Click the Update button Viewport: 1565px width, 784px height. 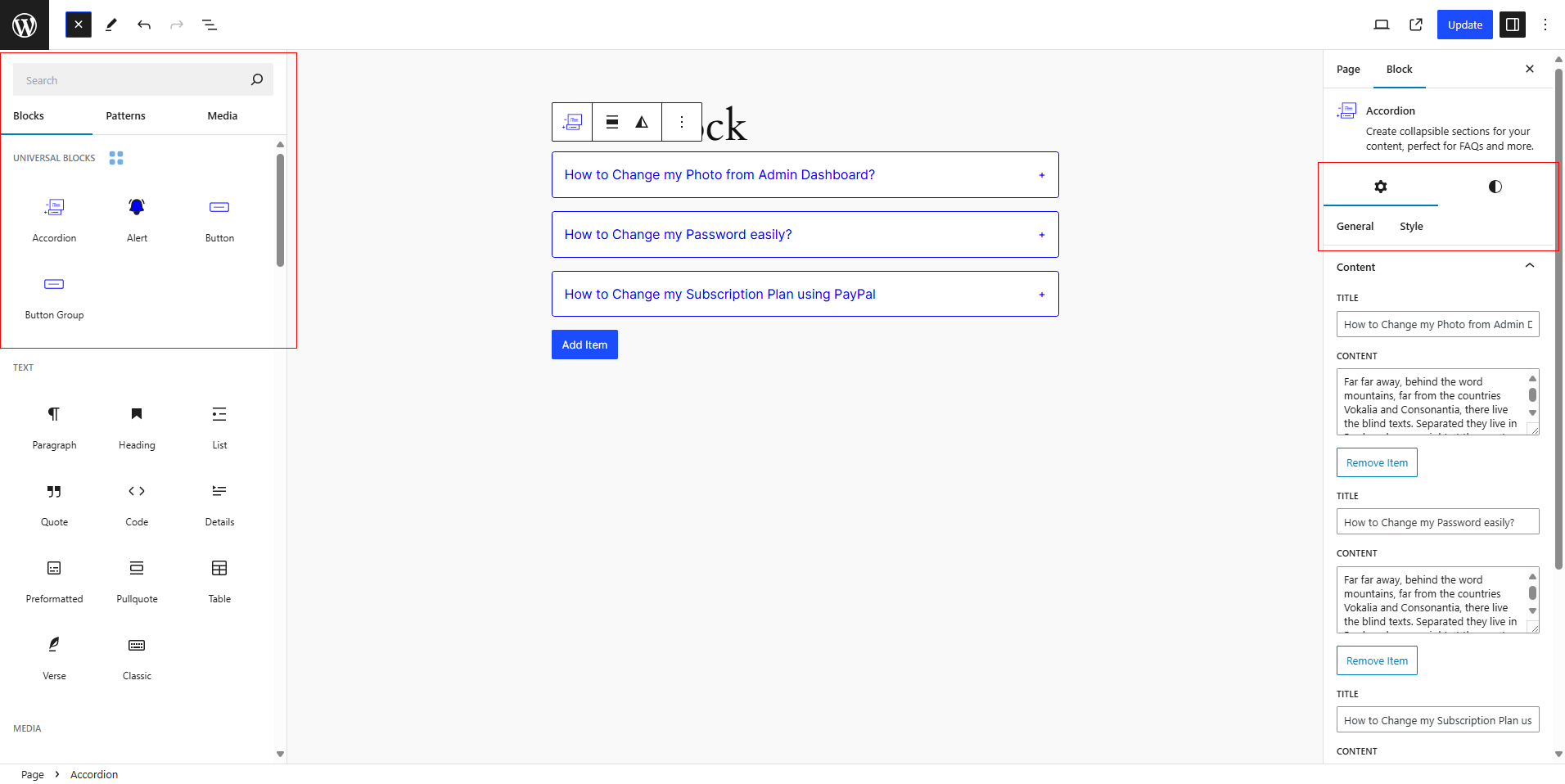[1464, 25]
